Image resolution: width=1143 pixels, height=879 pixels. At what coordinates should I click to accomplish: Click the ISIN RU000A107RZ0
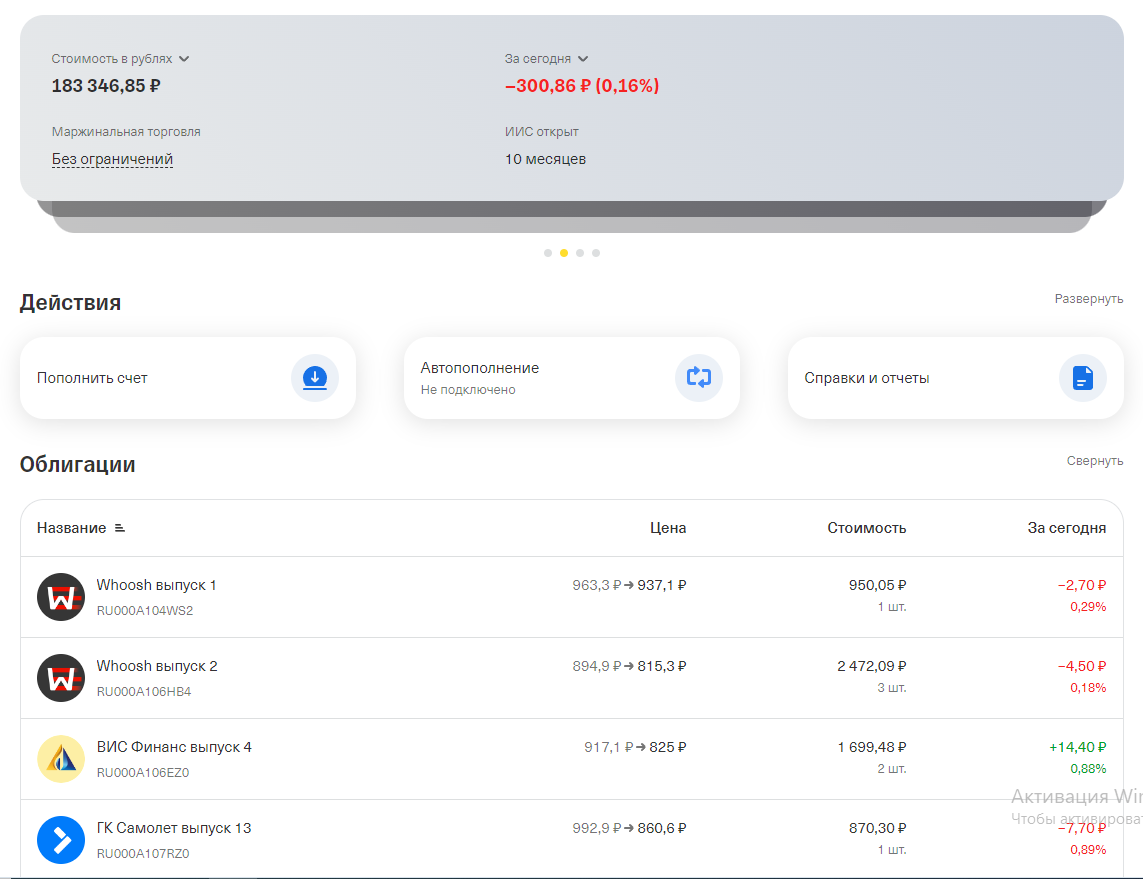[143, 853]
